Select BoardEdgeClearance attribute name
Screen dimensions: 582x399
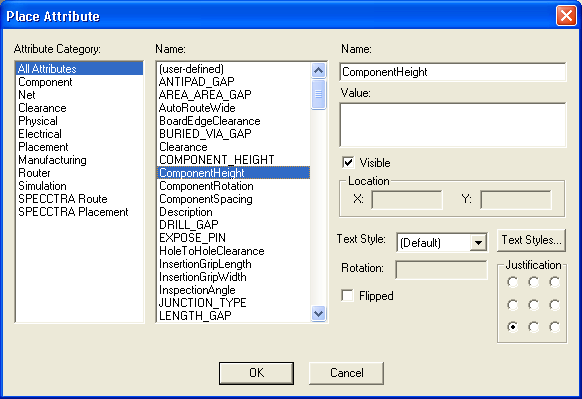coord(234,121)
